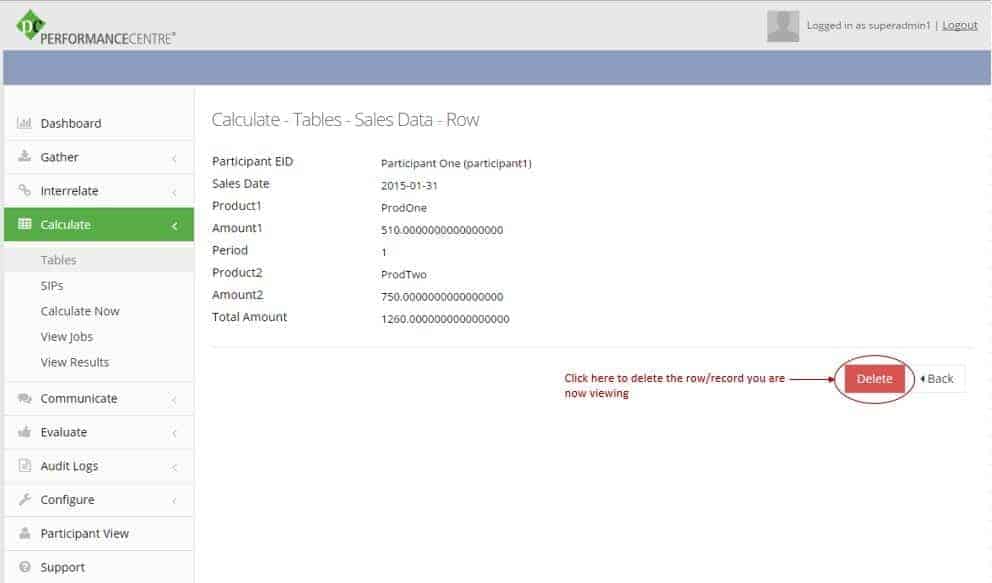
Task: Open View Jobs submenu link
Action: click(x=66, y=336)
